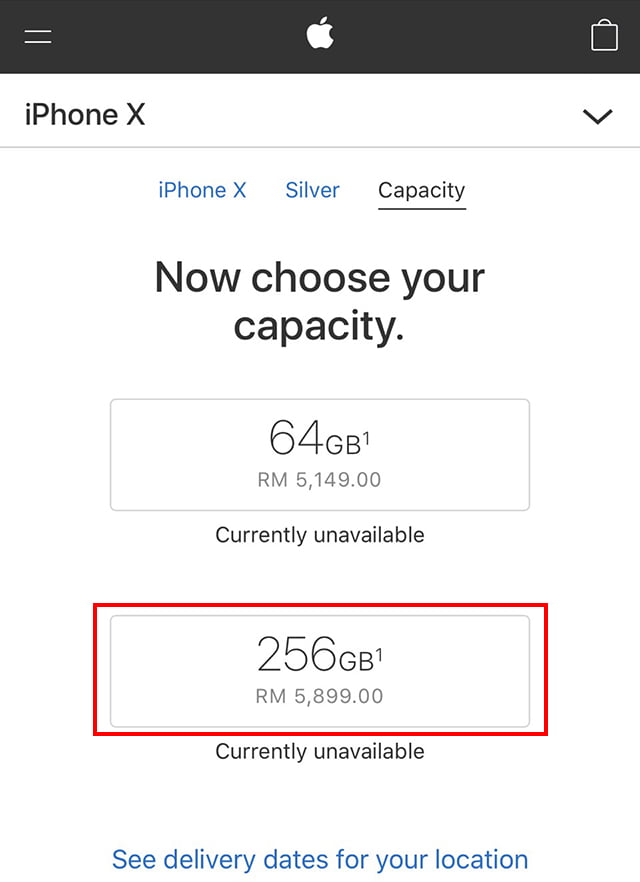Select the 64GB capacity option
Viewport: 640px width, 882px height.
click(x=320, y=454)
